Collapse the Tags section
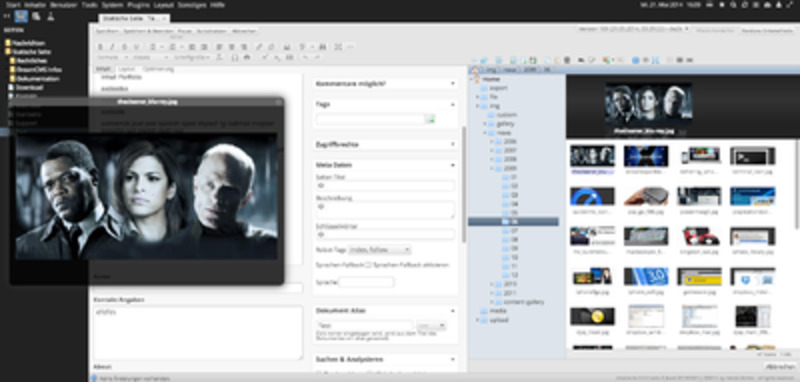The image size is (800, 382). [453, 104]
